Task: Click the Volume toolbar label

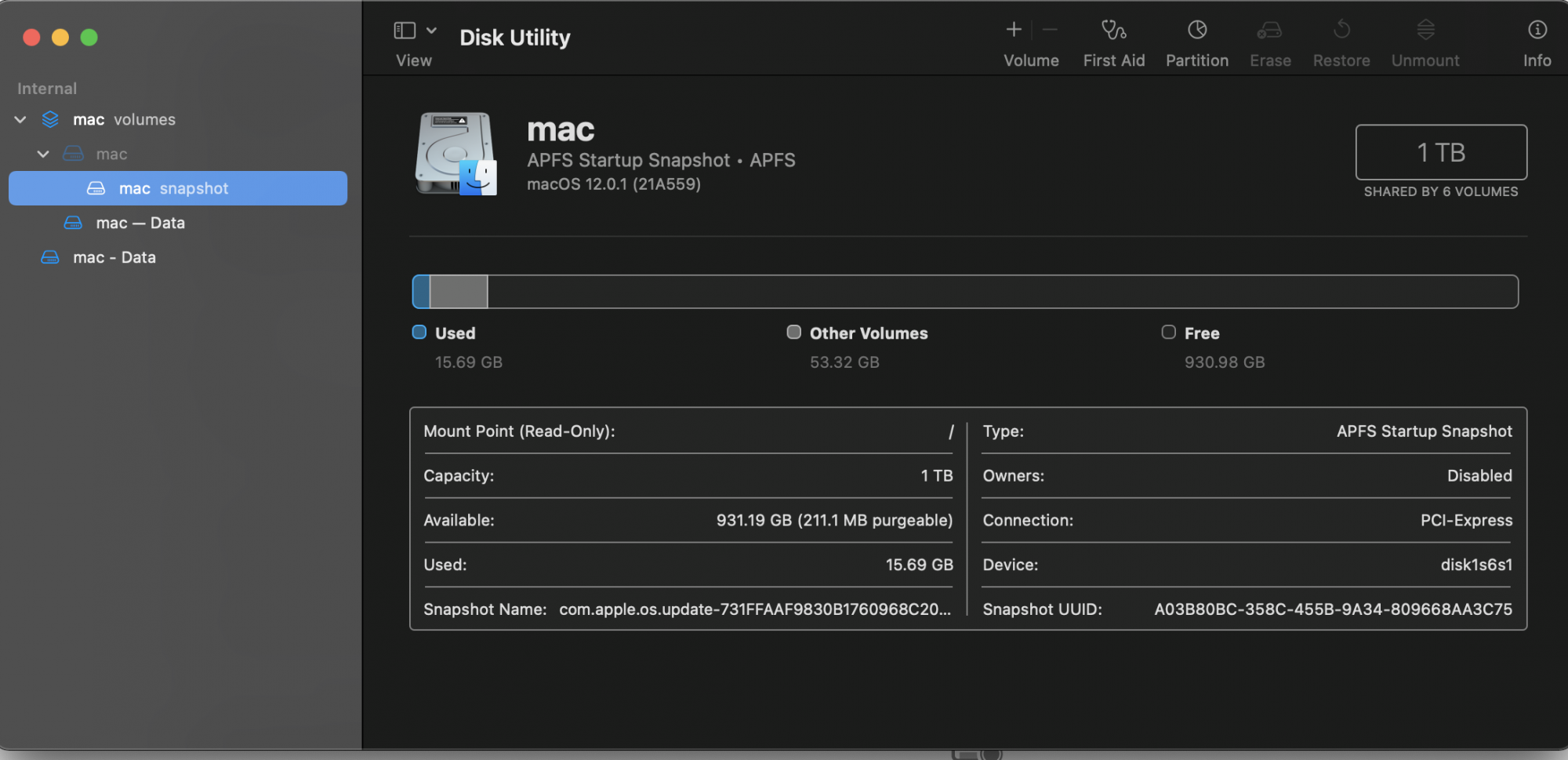Action: (1031, 60)
